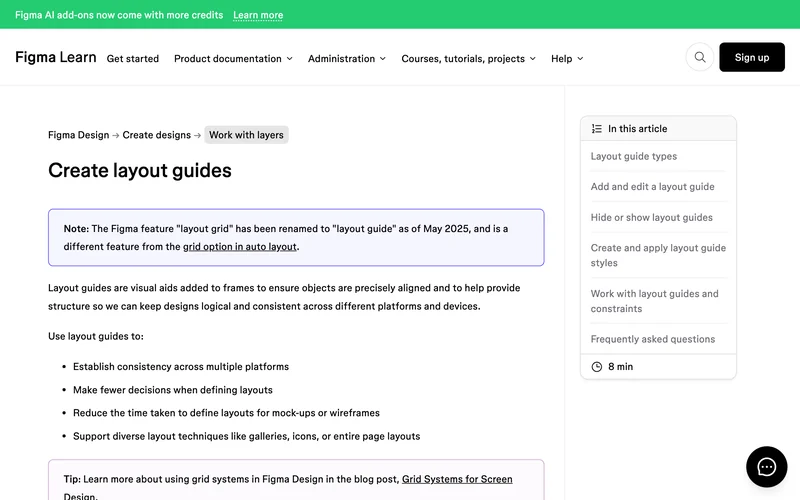
Task: Click the 8 min reading time
Action: tap(620, 367)
